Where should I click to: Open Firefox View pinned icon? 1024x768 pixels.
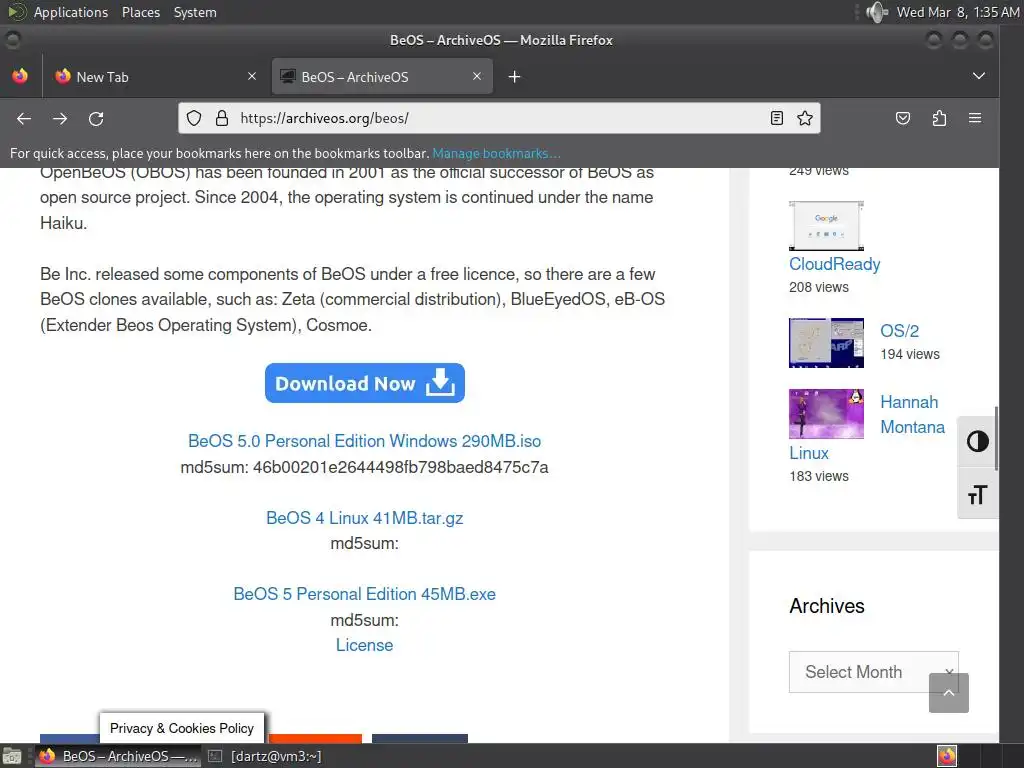20,76
